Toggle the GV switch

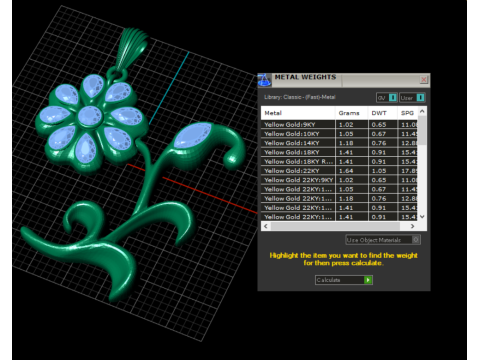[x=387, y=98]
